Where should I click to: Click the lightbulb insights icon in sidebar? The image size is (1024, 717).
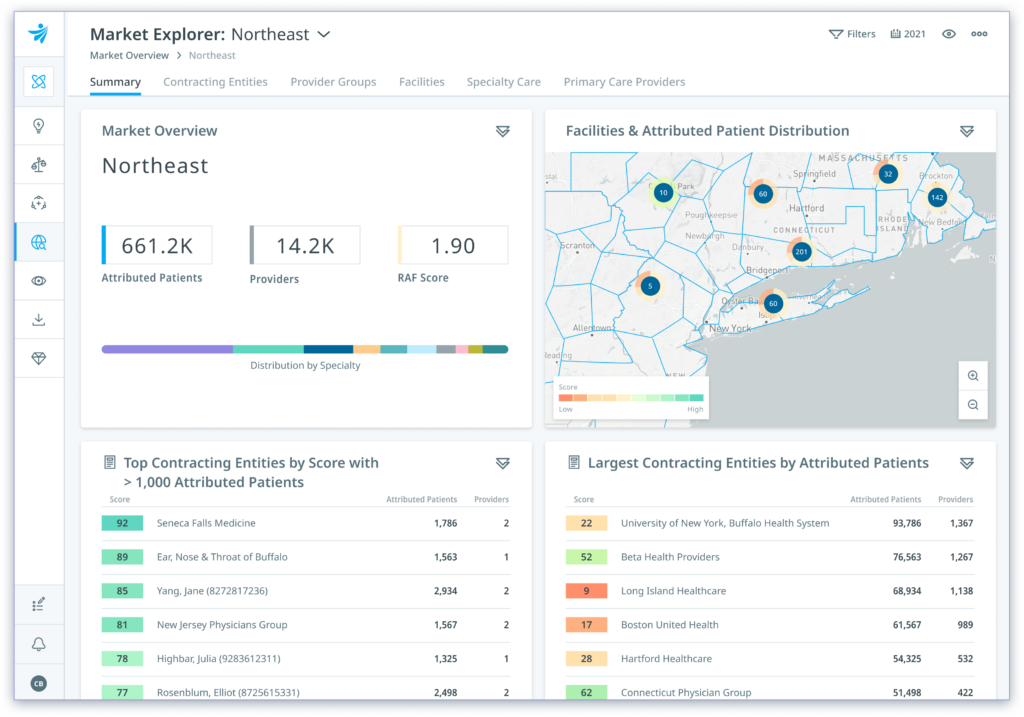point(39,126)
